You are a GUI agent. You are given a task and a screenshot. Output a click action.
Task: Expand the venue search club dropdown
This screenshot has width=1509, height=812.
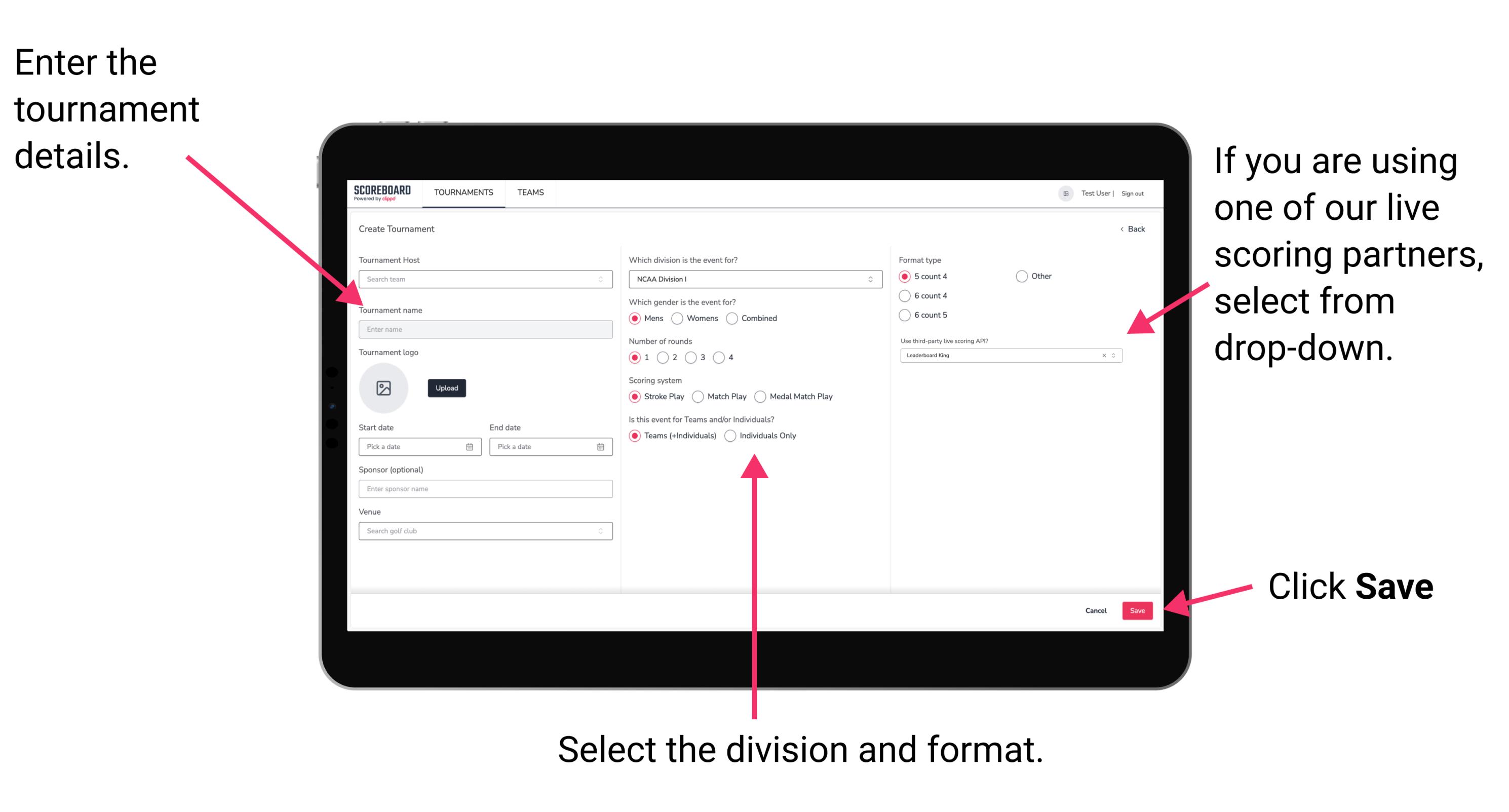point(600,531)
